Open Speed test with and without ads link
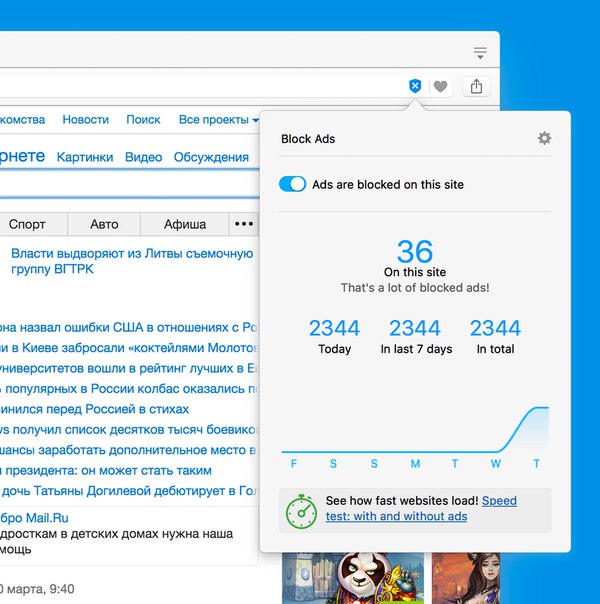Screen dimensions: 600x604 coord(420,508)
